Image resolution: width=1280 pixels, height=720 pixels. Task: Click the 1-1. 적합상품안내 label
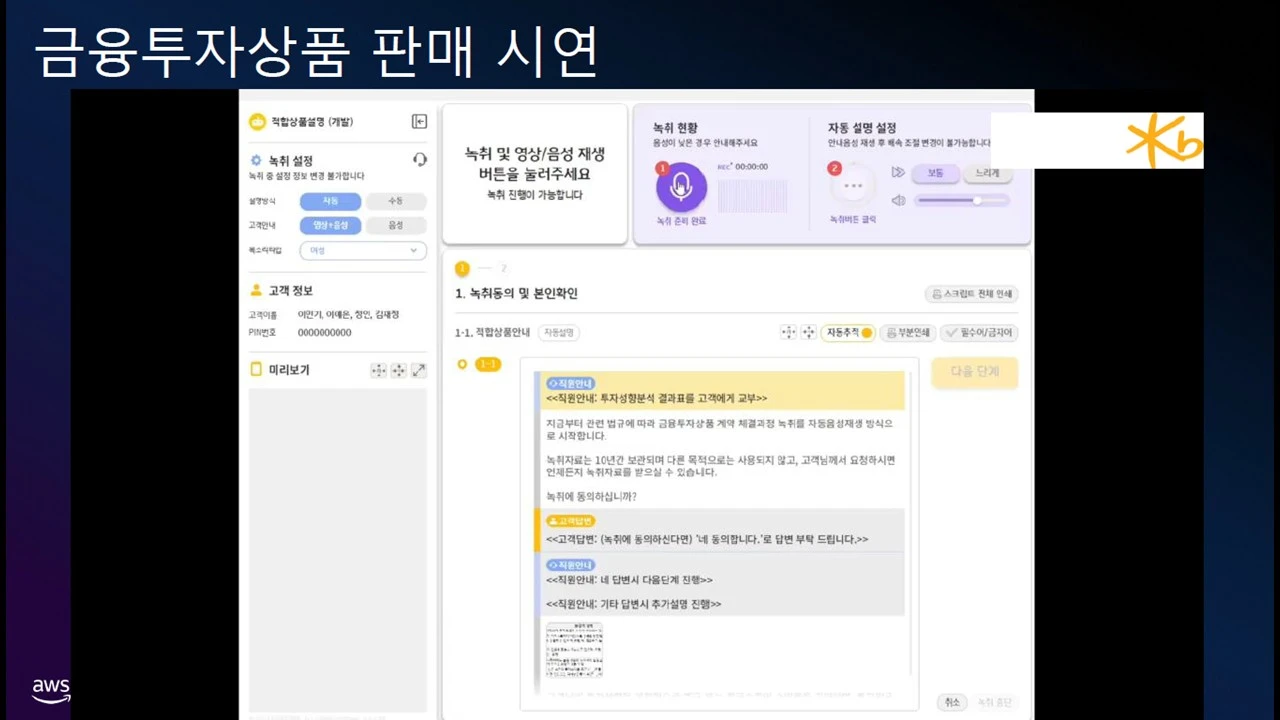(x=492, y=333)
